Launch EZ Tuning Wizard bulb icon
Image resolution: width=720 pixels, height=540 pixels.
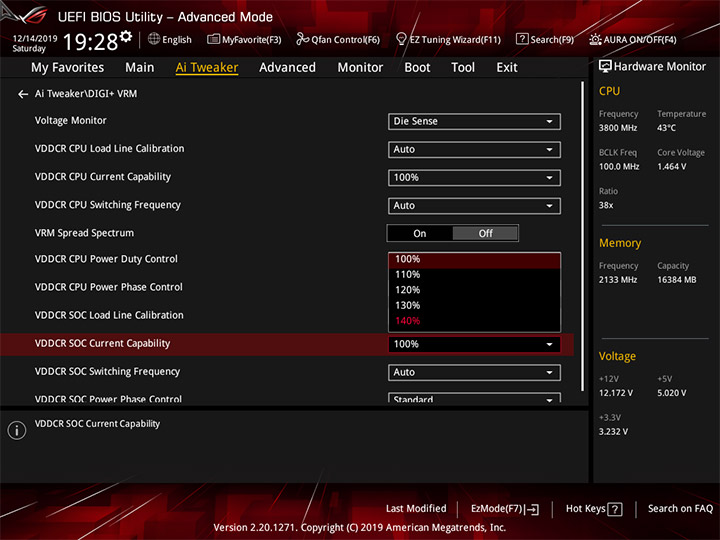click(x=401, y=39)
